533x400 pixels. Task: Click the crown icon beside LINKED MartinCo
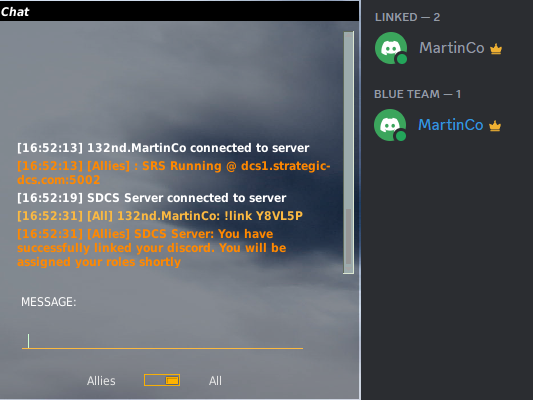496,49
